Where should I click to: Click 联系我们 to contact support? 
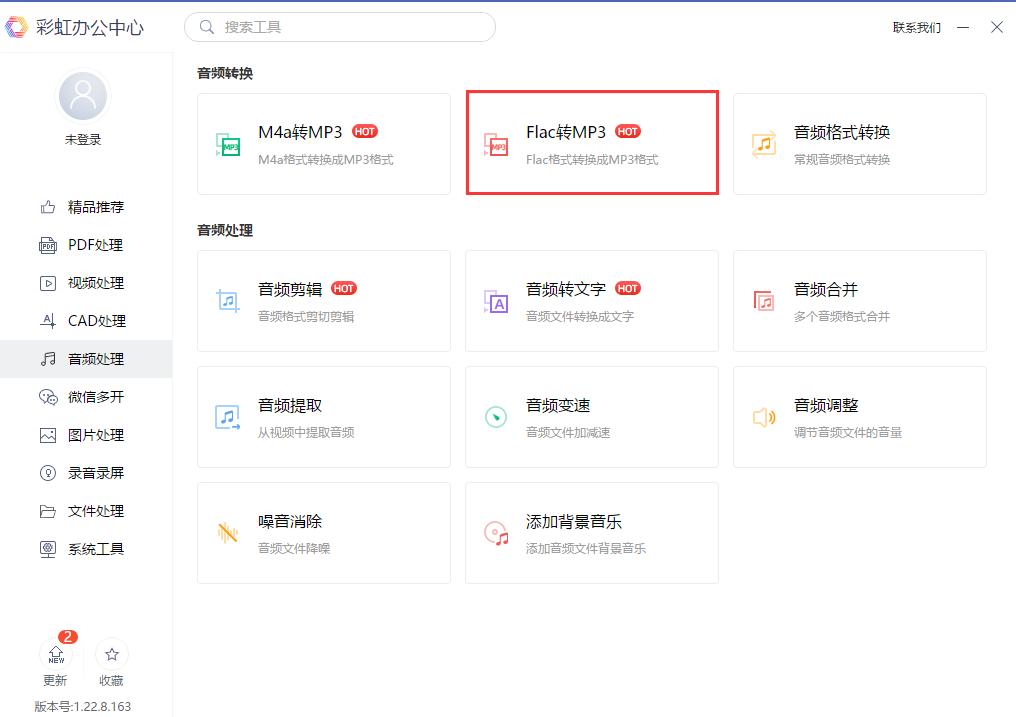click(x=915, y=27)
